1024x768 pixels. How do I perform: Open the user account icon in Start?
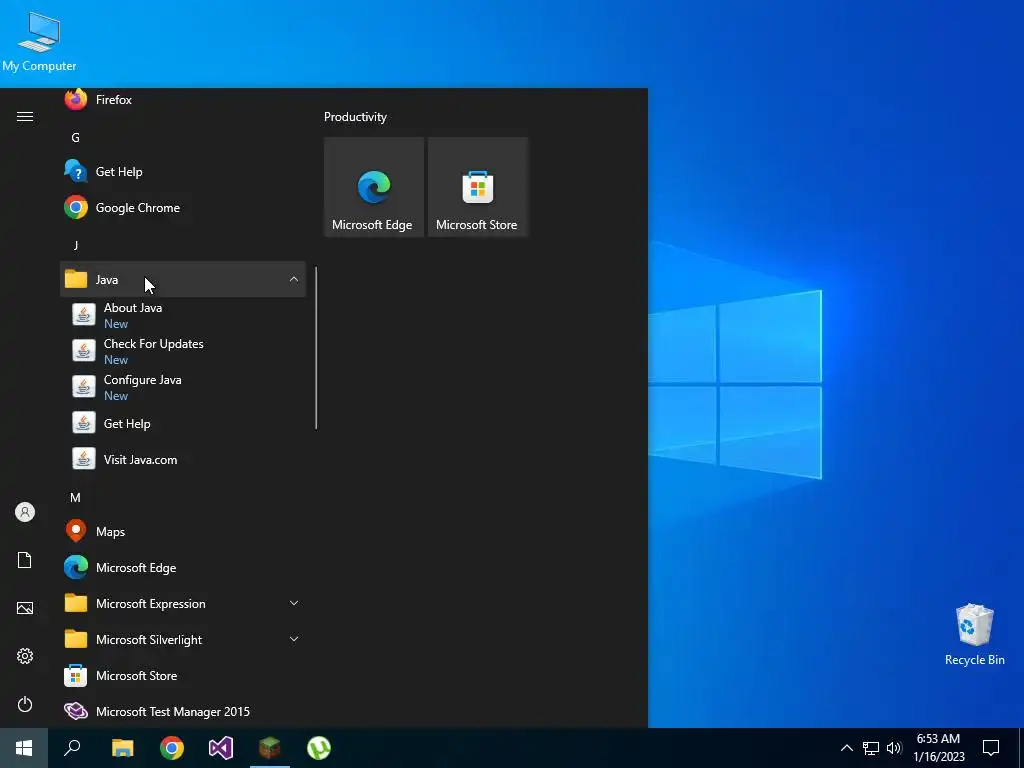pyautogui.click(x=25, y=512)
